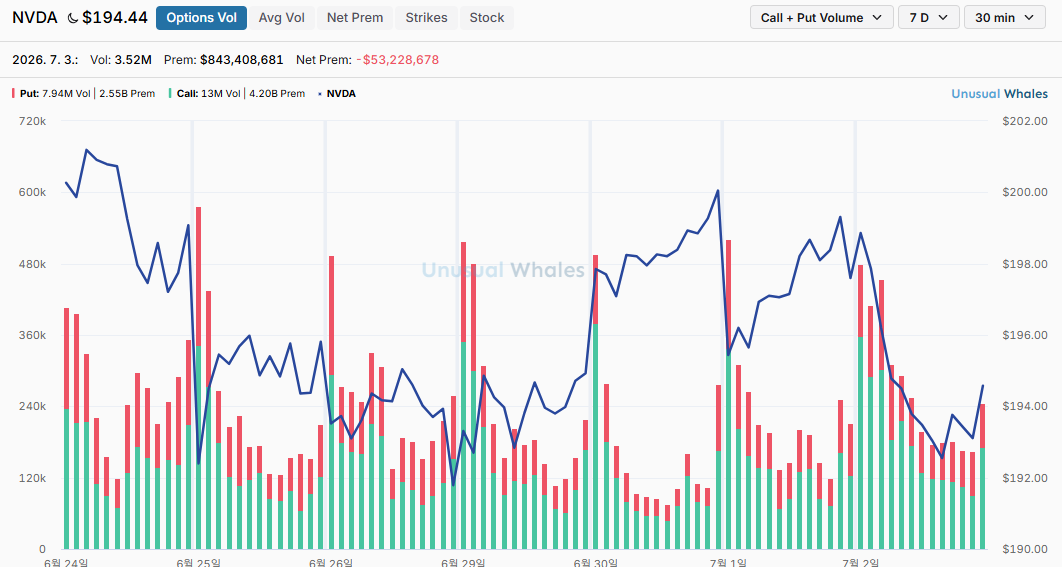
Task: Click the date label 2026. 7. 3.
Action: click(45, 60)
